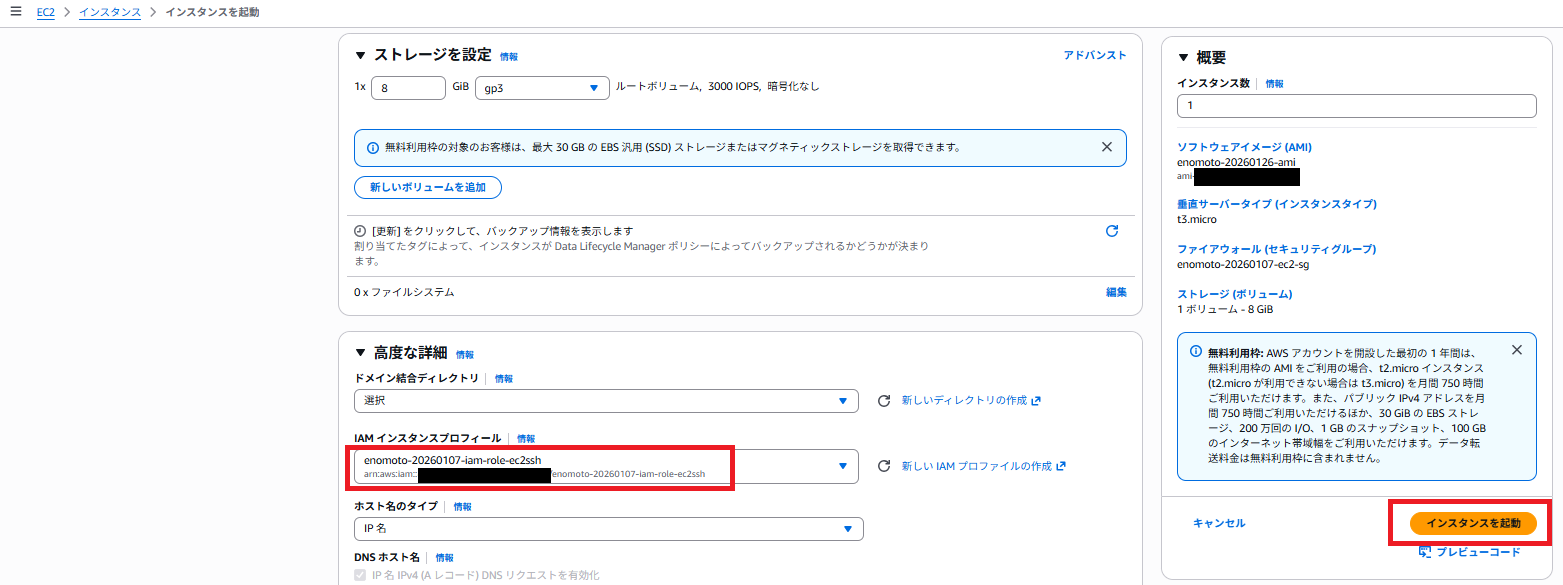Image resolution: width=1563 pixels, height=585 pixels.
Task: Open the ドメイン結合ディレクトリ dropdown
Action: tap(606, 401)
